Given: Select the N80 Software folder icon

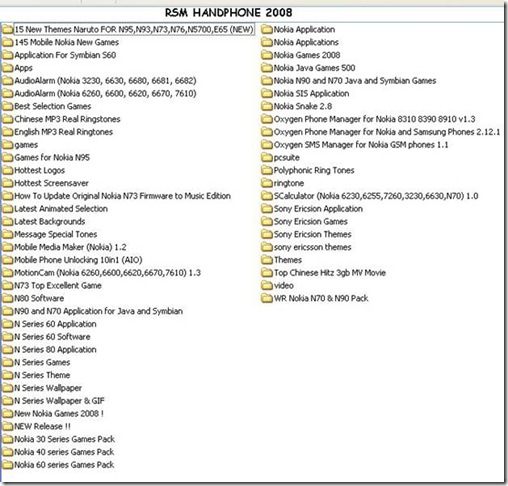Looking at the screenshot, I should pos(8,298).
